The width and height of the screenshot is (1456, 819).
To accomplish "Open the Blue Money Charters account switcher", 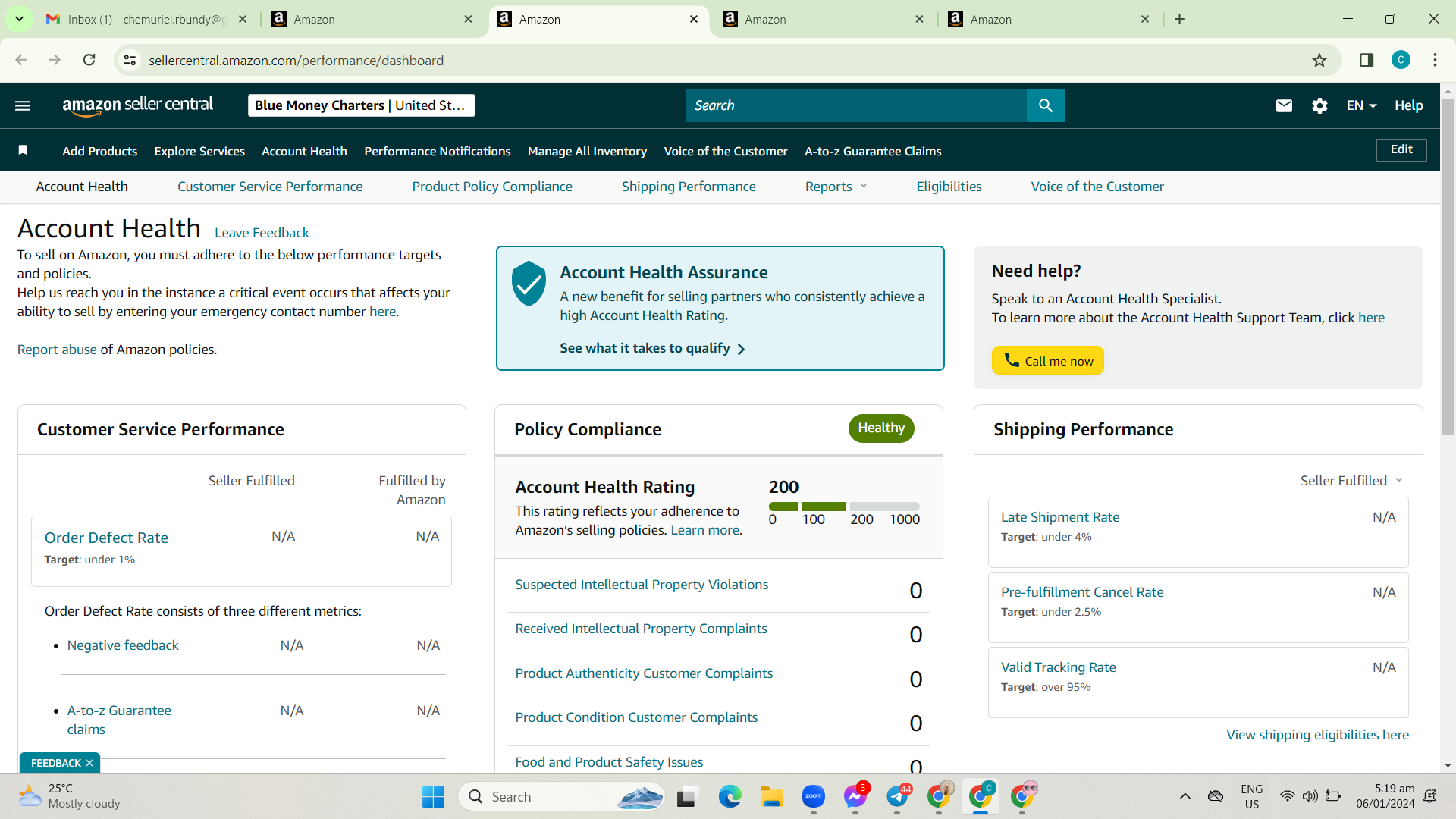I will [x=361, y=105].
